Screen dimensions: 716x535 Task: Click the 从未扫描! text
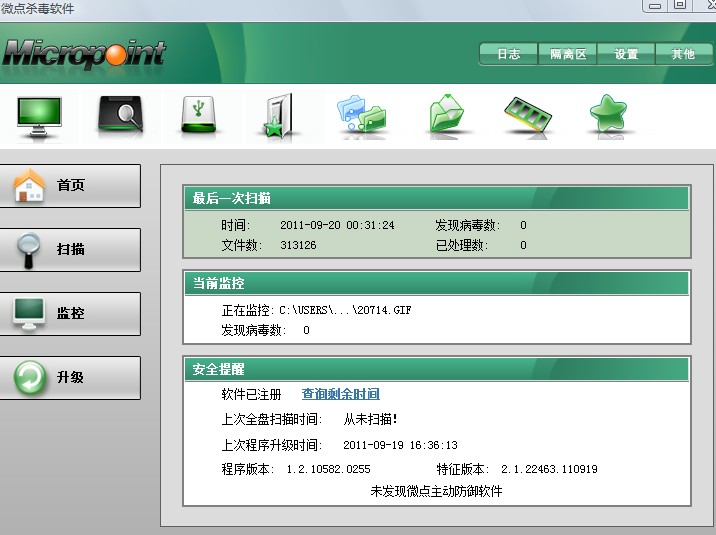[370, 419]
